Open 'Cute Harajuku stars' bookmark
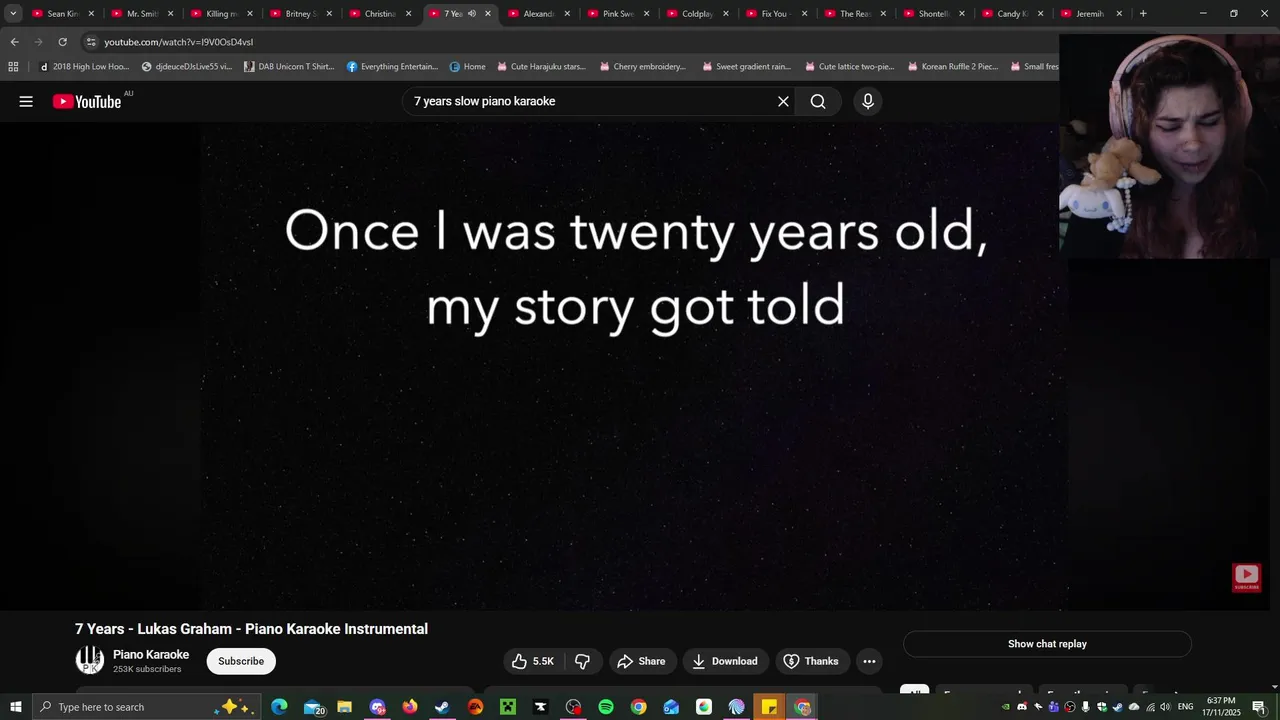Image resolution: width=1280 pixels, height=720 pixels. [541, 67]
